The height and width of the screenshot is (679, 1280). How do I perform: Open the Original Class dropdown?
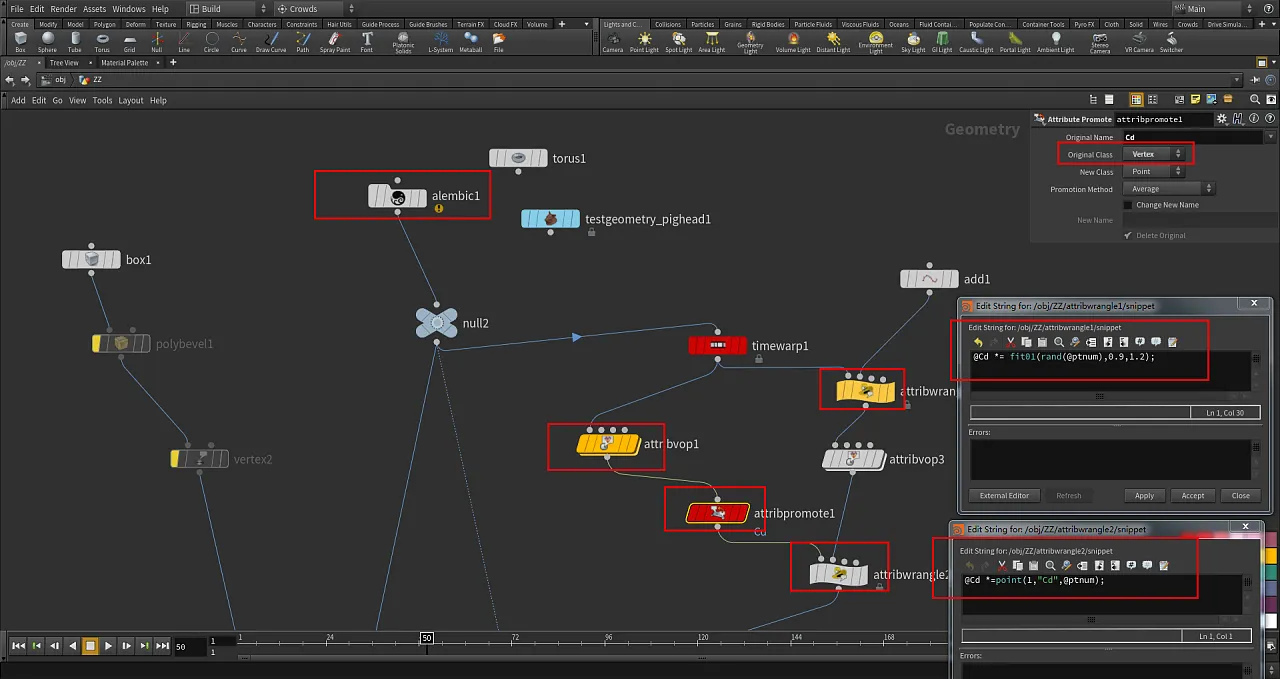point(1155,155)
